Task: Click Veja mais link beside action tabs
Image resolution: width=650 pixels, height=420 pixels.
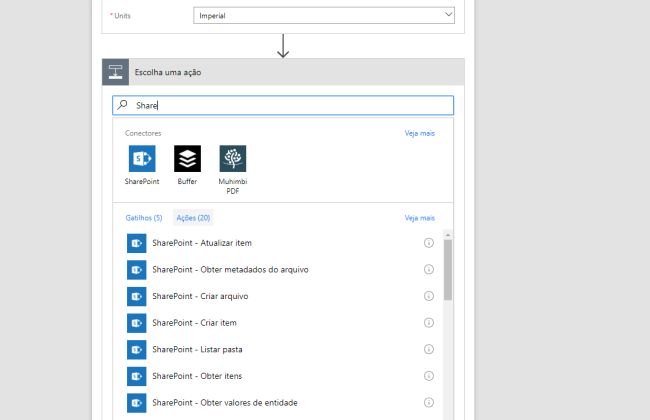Action: [x=420, y=218]
